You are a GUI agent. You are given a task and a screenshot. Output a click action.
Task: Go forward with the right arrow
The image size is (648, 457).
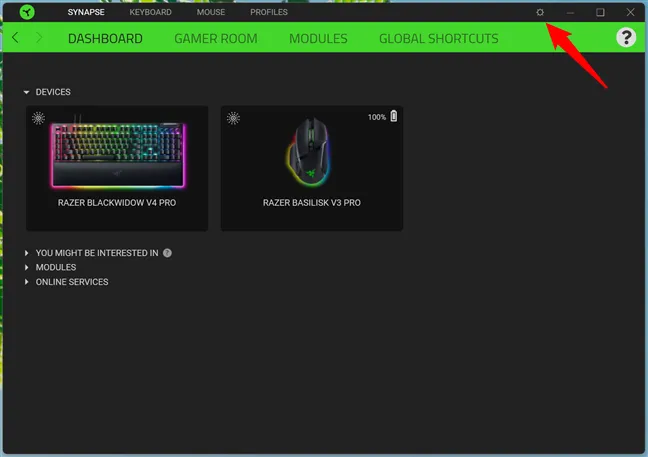coord(39,38)
